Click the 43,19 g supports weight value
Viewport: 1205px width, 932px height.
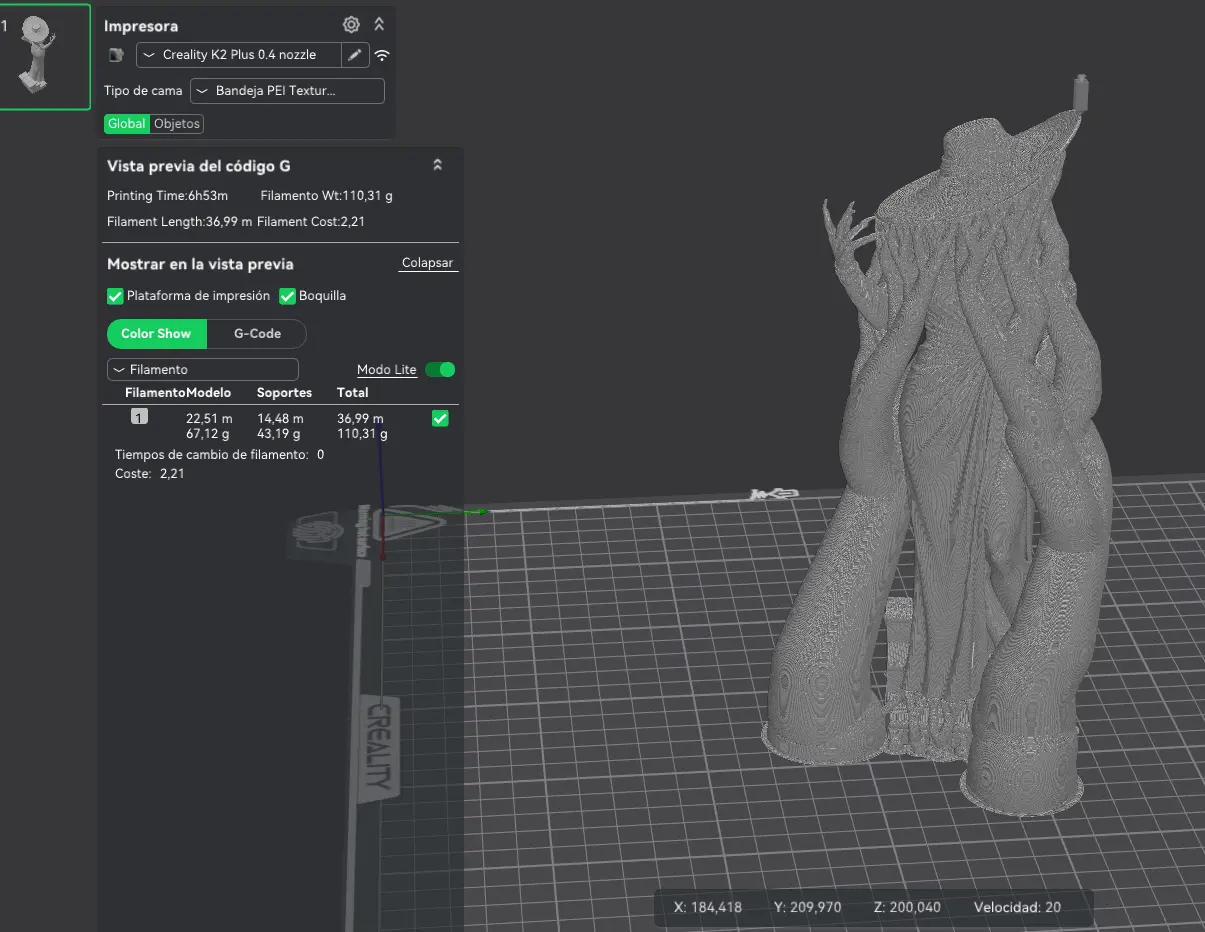click(279, 434)
